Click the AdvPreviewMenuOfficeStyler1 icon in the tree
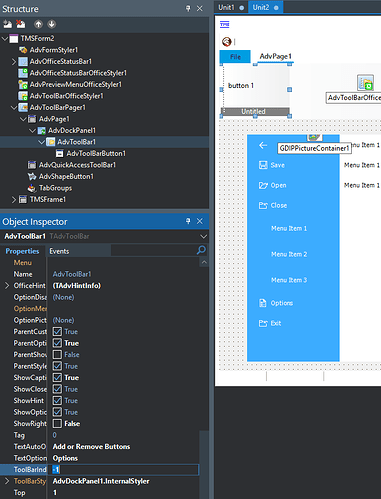 pyautogui.click(x=23, y=84)
